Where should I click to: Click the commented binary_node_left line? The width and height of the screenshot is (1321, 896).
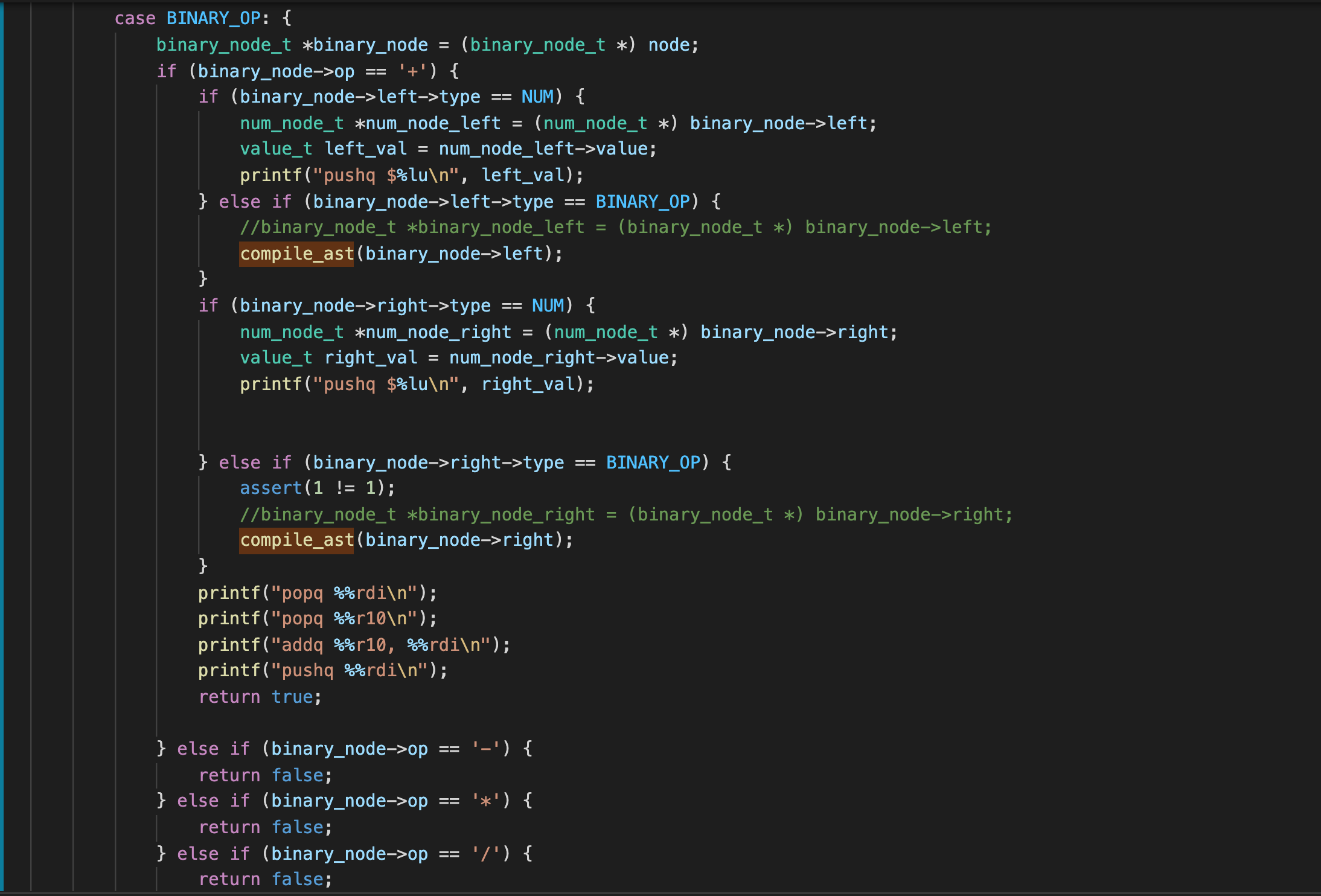(615, 227)
